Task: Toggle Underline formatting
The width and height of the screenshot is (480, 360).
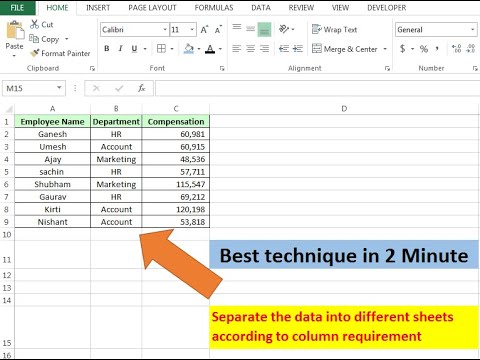Action: tap(134, 49)
